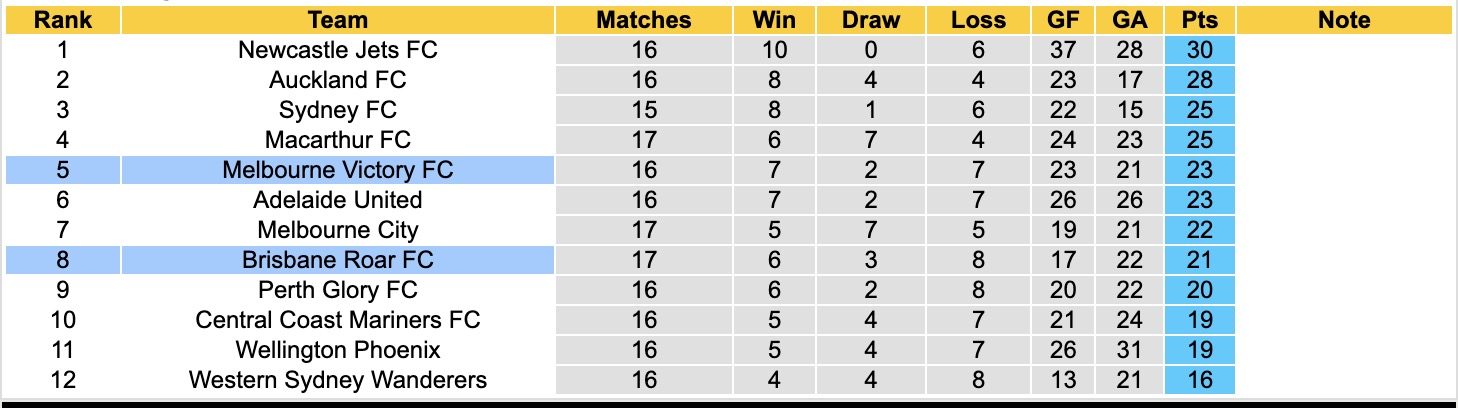Click the Team column header
The width and height of the screenshot is (1458, 408).
pyautogui.click(x=337, y=20)
